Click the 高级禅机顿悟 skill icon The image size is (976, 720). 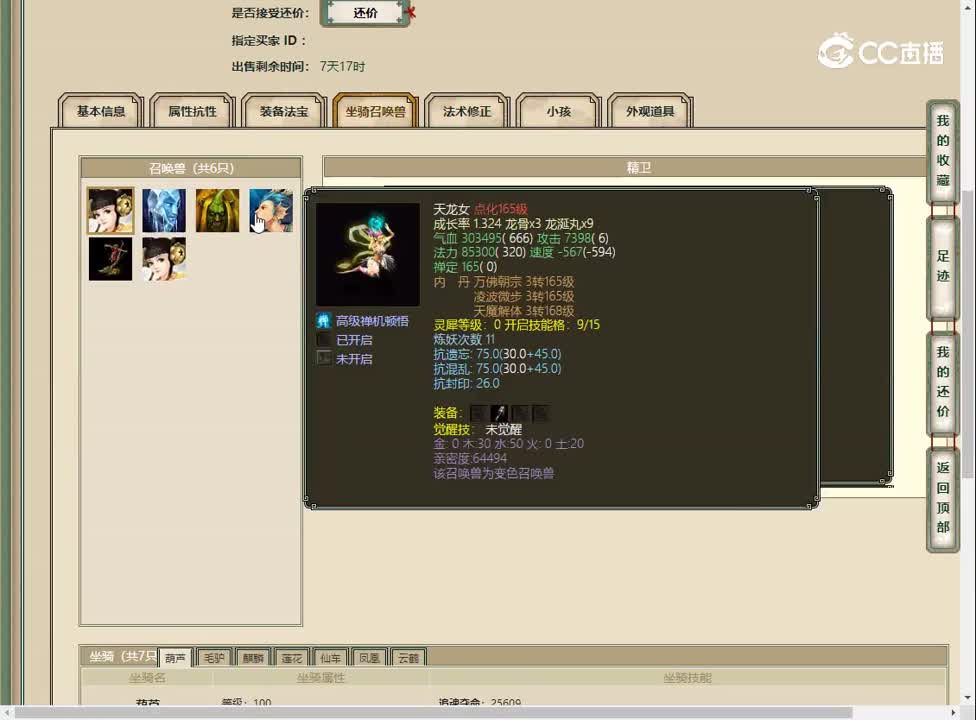click(323, 322)
